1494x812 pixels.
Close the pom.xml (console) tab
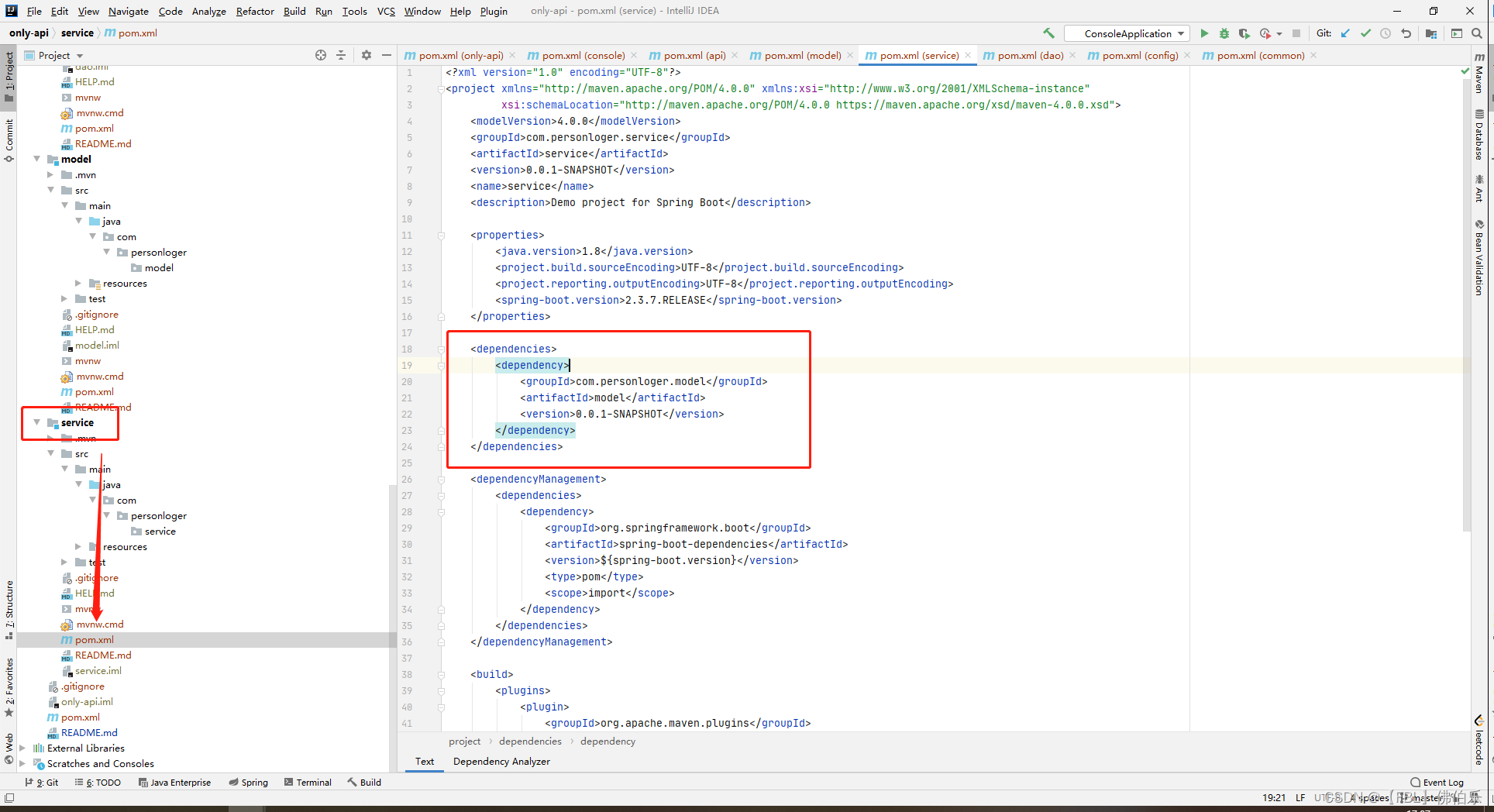pyautogui.click(x=634, y=55)
